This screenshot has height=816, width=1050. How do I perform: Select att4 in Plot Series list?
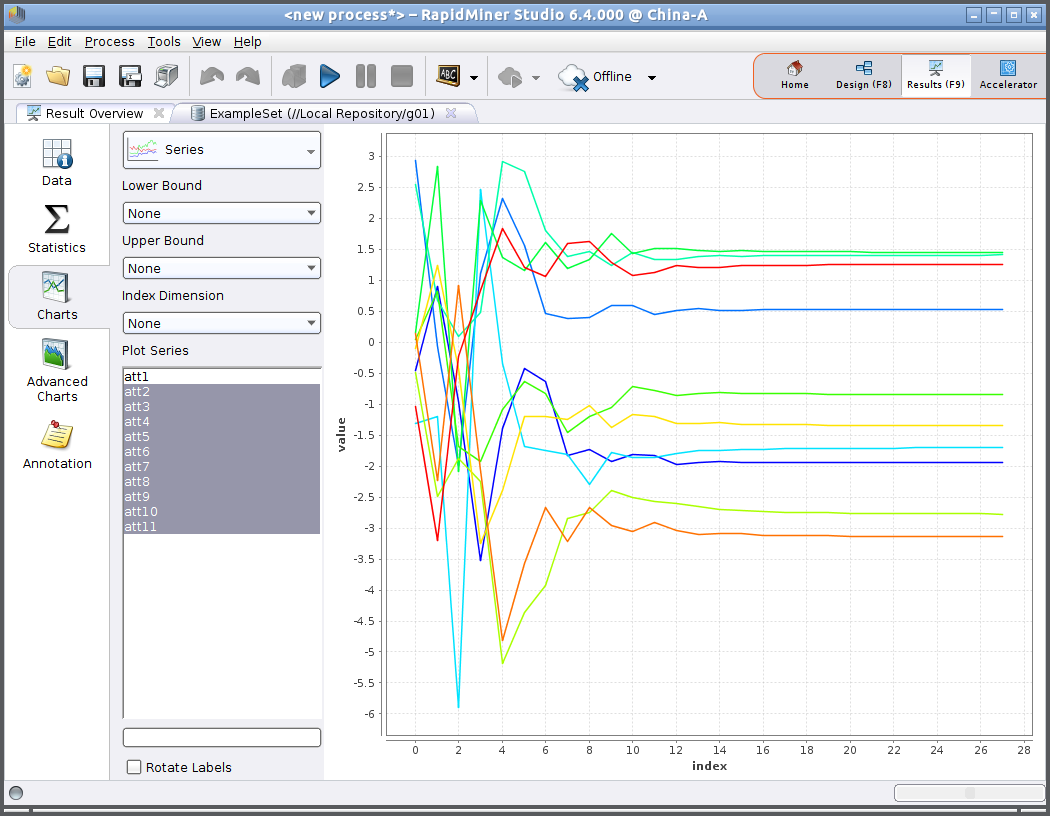coord(222,422)
